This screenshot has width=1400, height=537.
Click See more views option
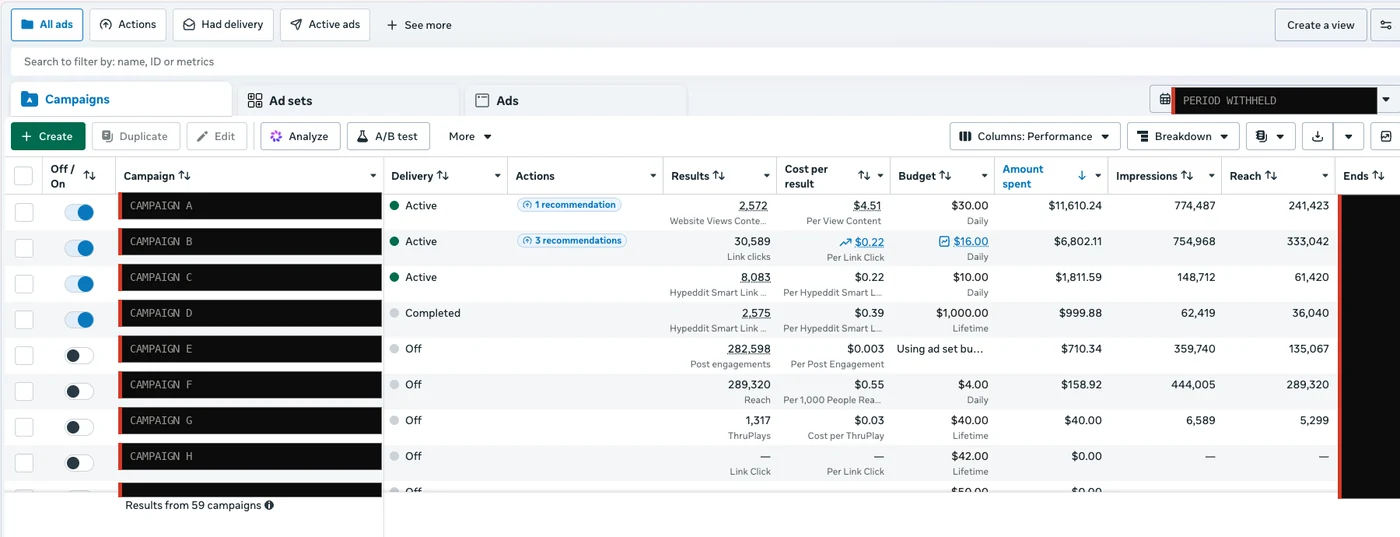(x=419, y=25)
